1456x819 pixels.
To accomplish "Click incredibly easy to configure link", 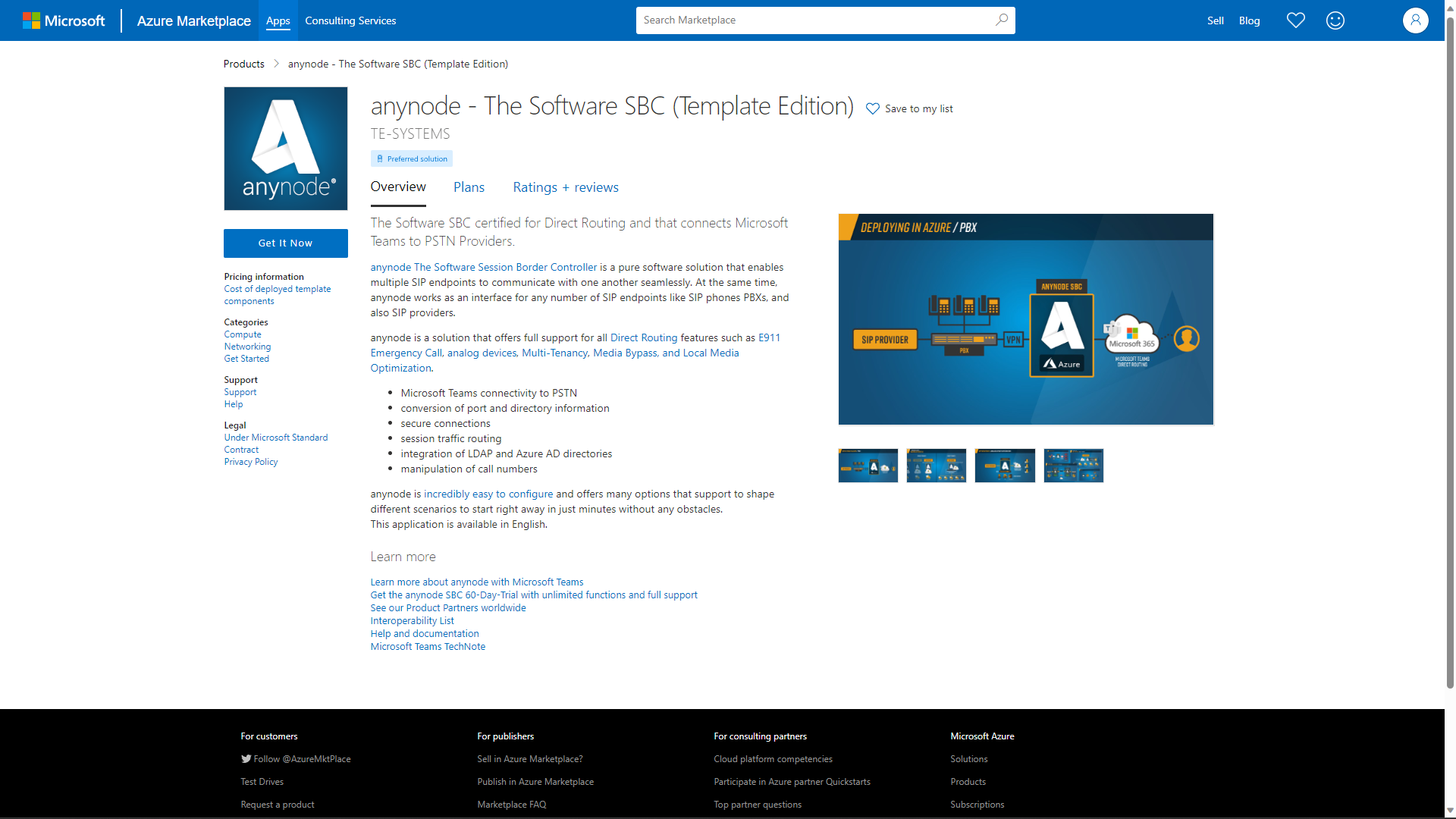I will [488, 494].
